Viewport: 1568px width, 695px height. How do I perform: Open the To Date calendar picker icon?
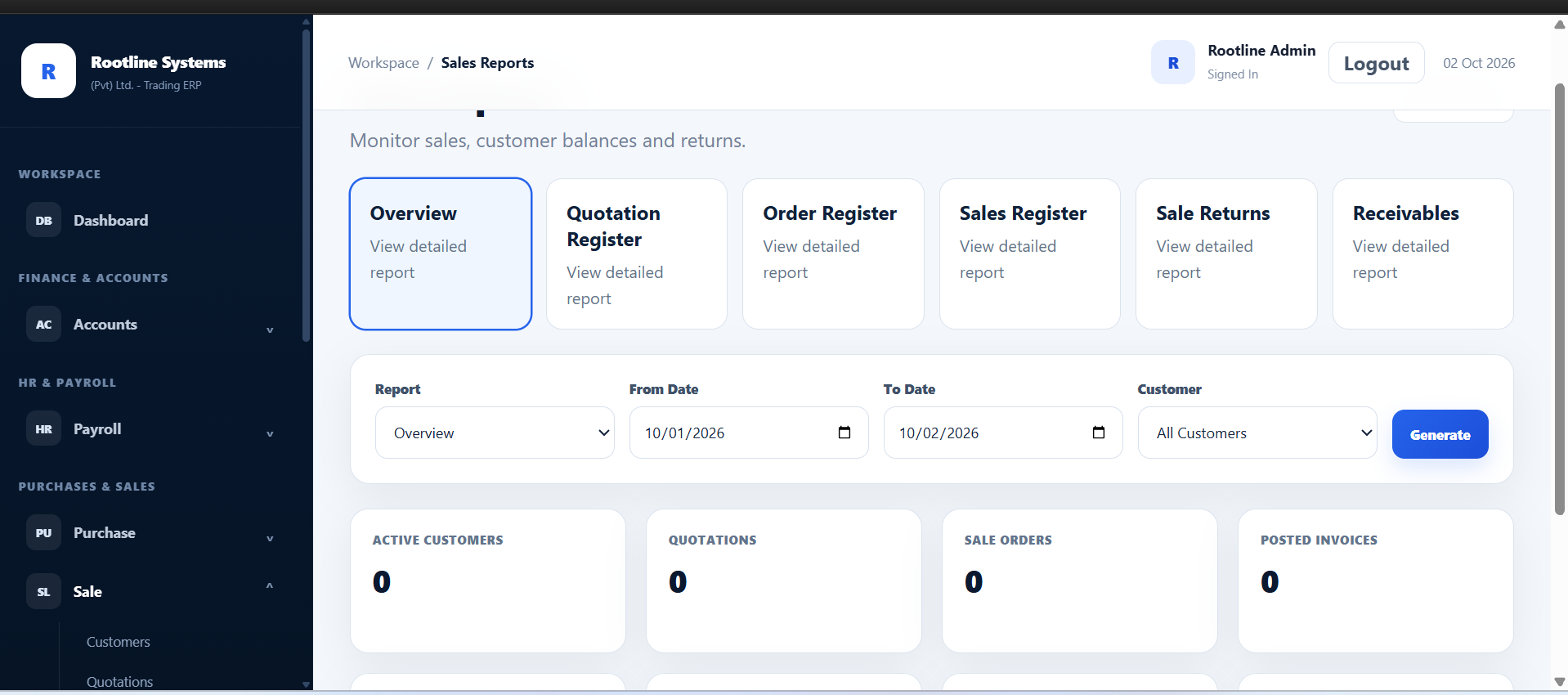click(1099, 433)
